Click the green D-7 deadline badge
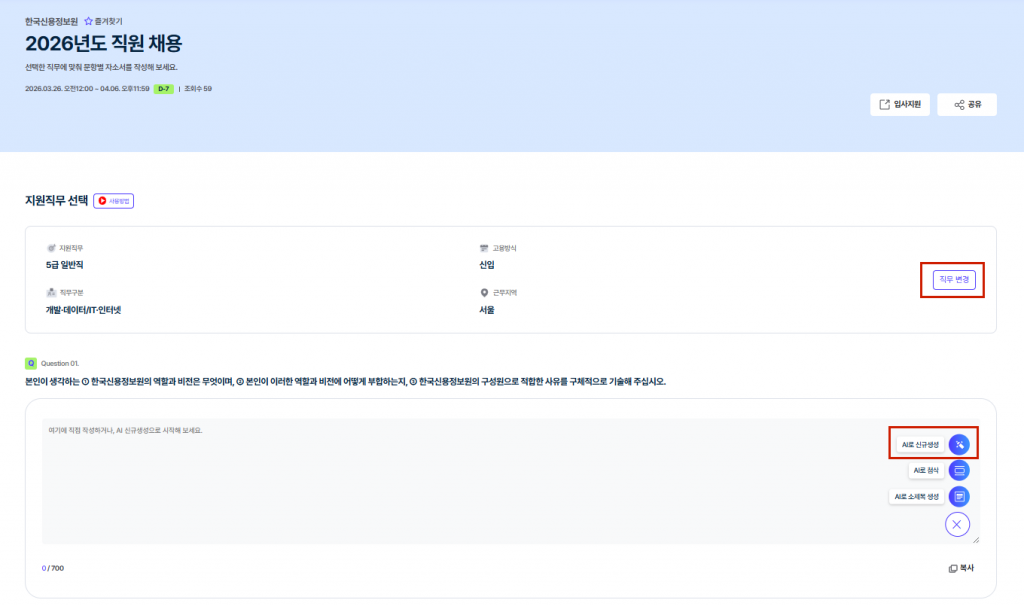Viewport: 1024px width, 606px height. pos(163,89)
